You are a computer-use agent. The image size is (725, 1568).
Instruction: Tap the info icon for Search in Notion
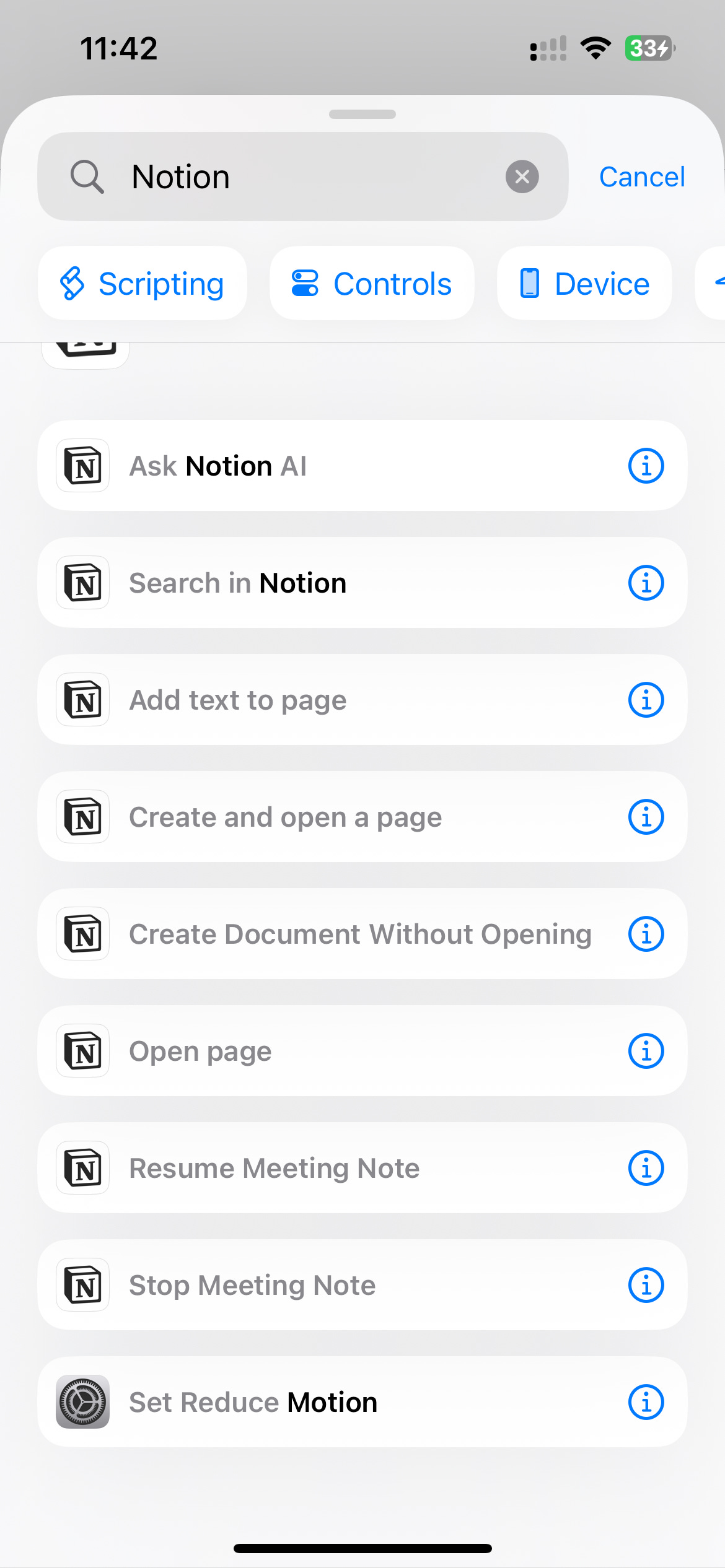point(646,583)
